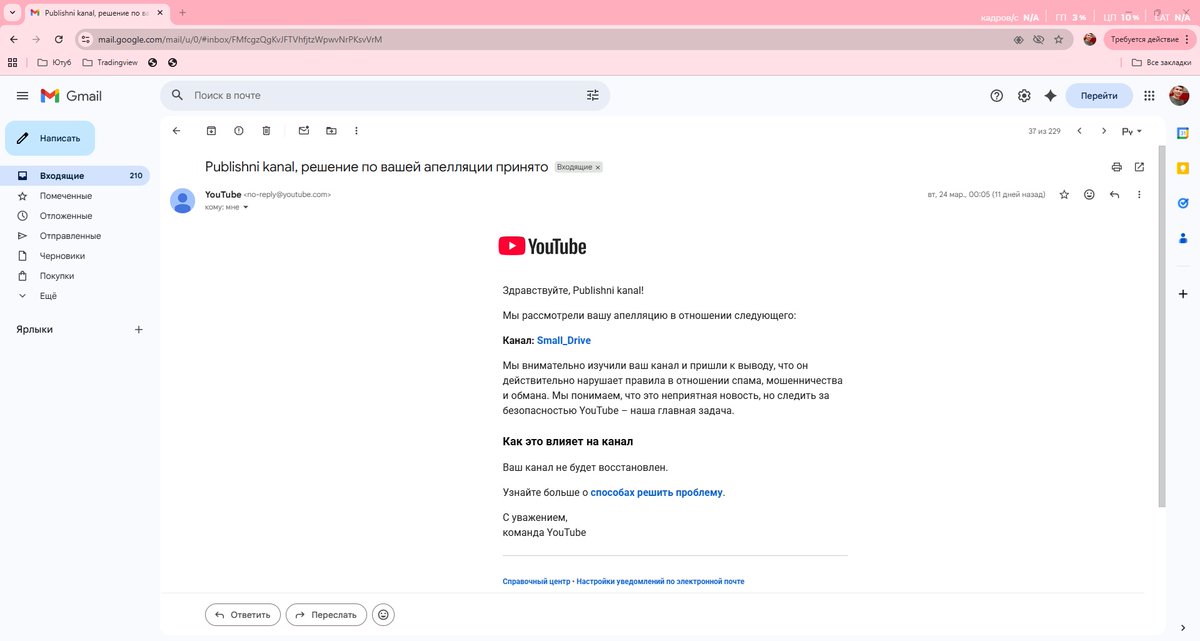Delete this email with trash icon
The height and width of the screenshot is (641, 1200).
pyautogui.click(x=266, y=131)
